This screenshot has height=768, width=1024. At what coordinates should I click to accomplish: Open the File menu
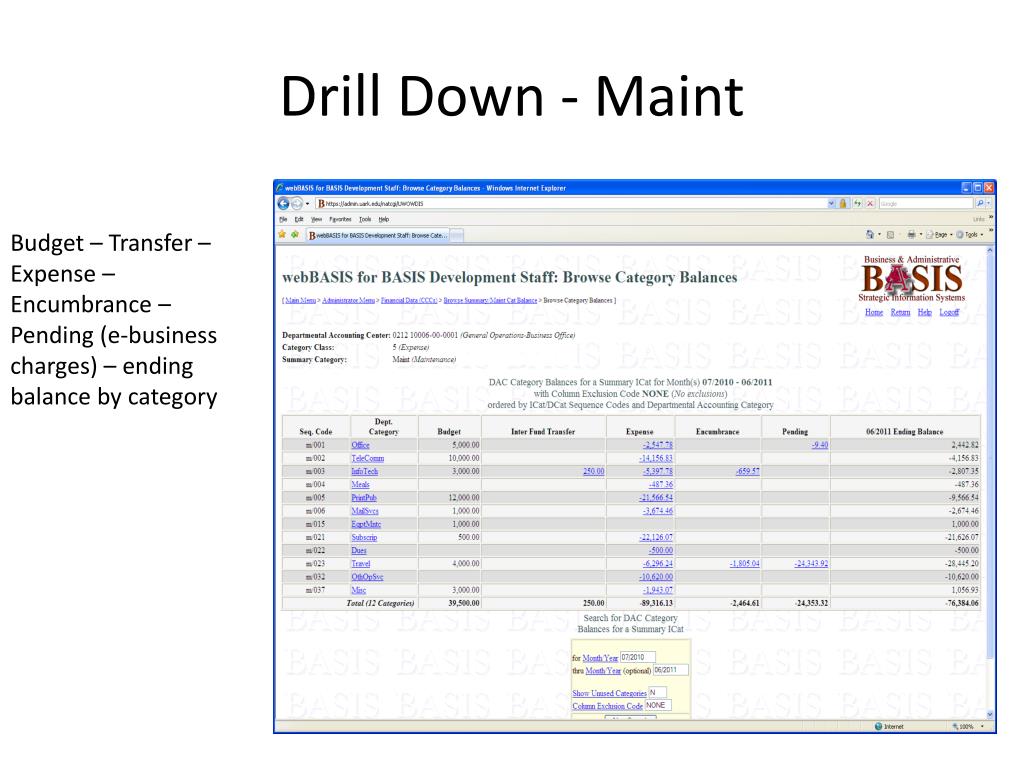pyautogui.click(x=283, y=219)
